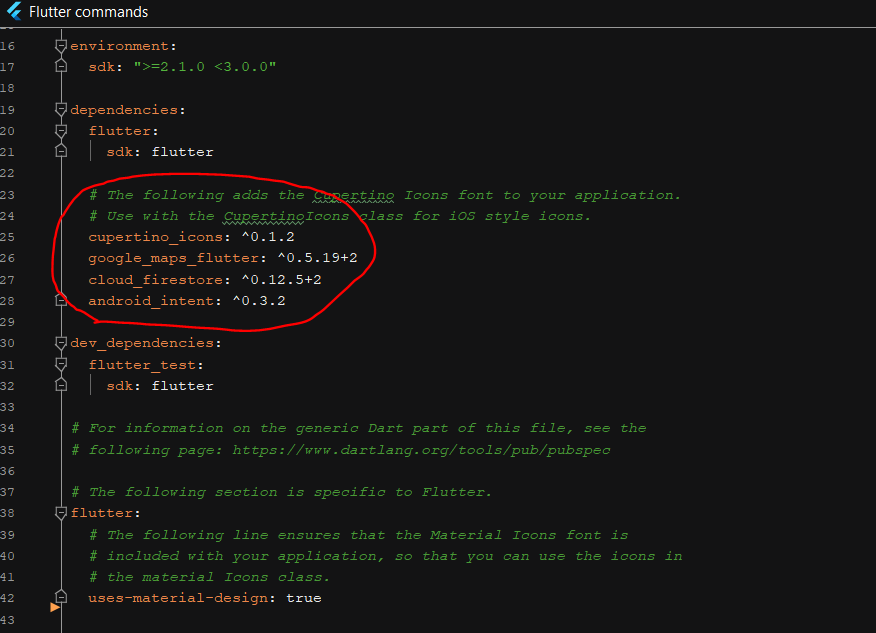The height and width of the screenshot is (633, 876).
Task: Click the version ^0.1.2
Action: [268, 237]
